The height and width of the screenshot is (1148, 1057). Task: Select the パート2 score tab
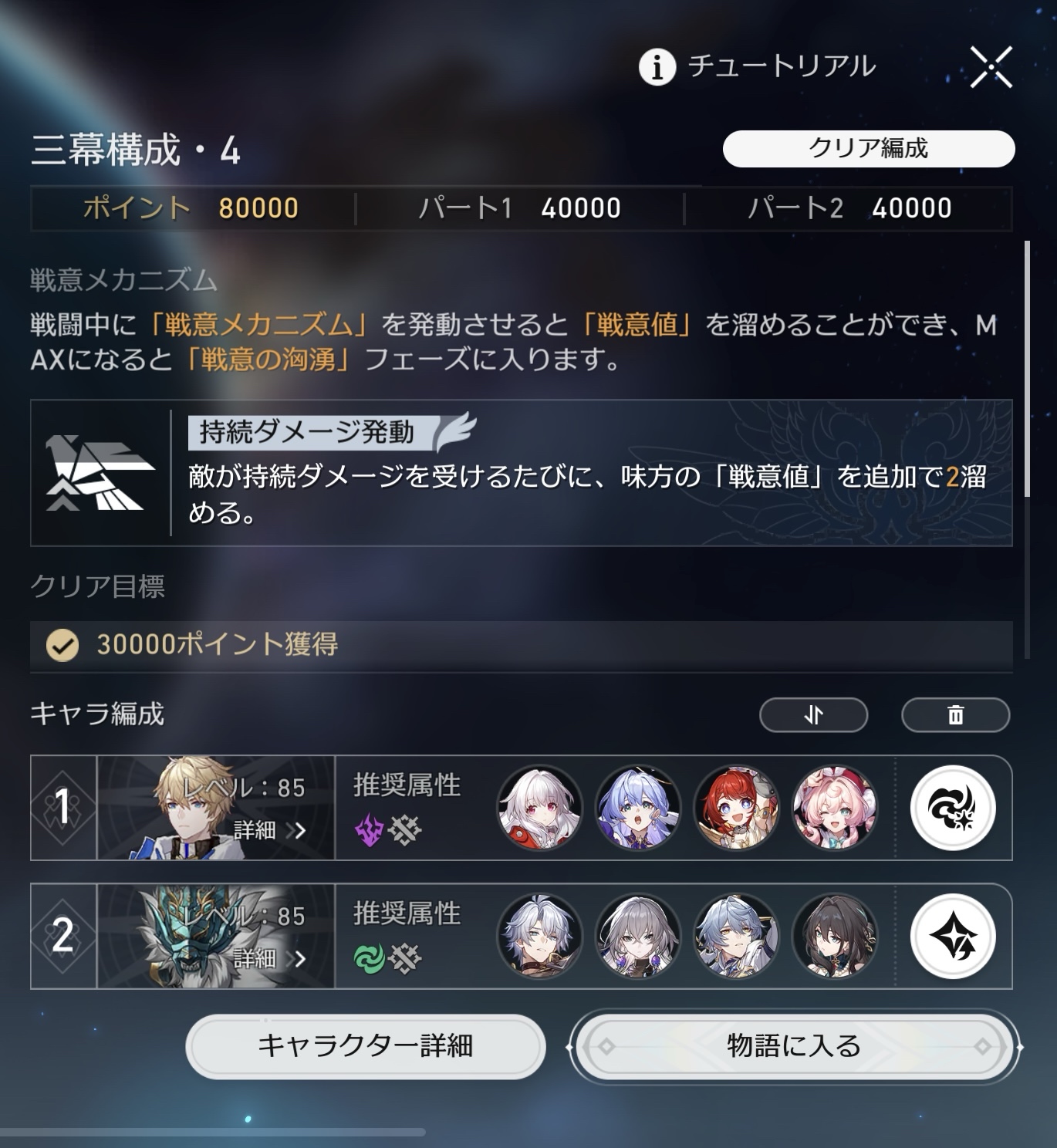(849, 208)
